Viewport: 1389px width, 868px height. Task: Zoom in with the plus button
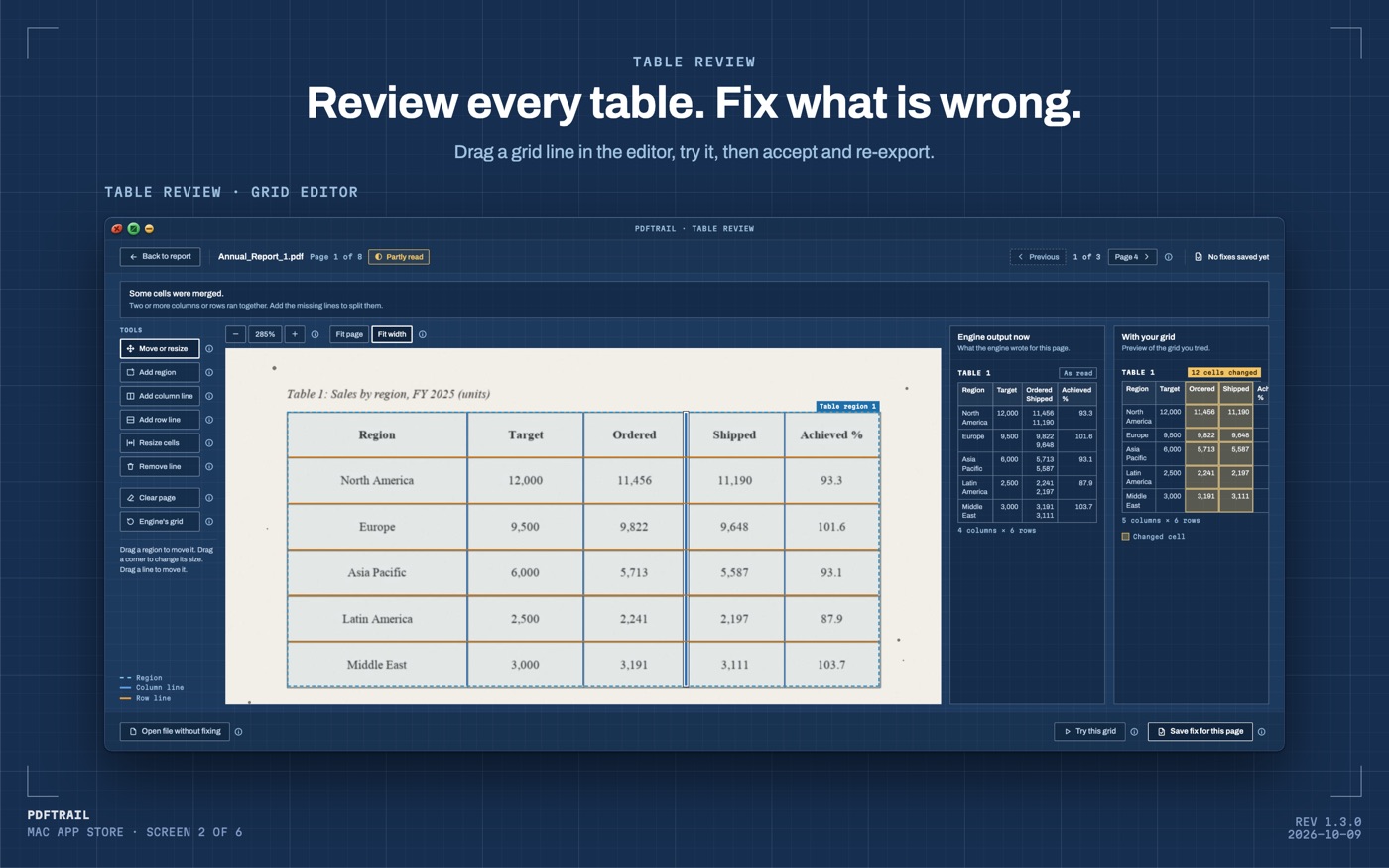point(295,334)
